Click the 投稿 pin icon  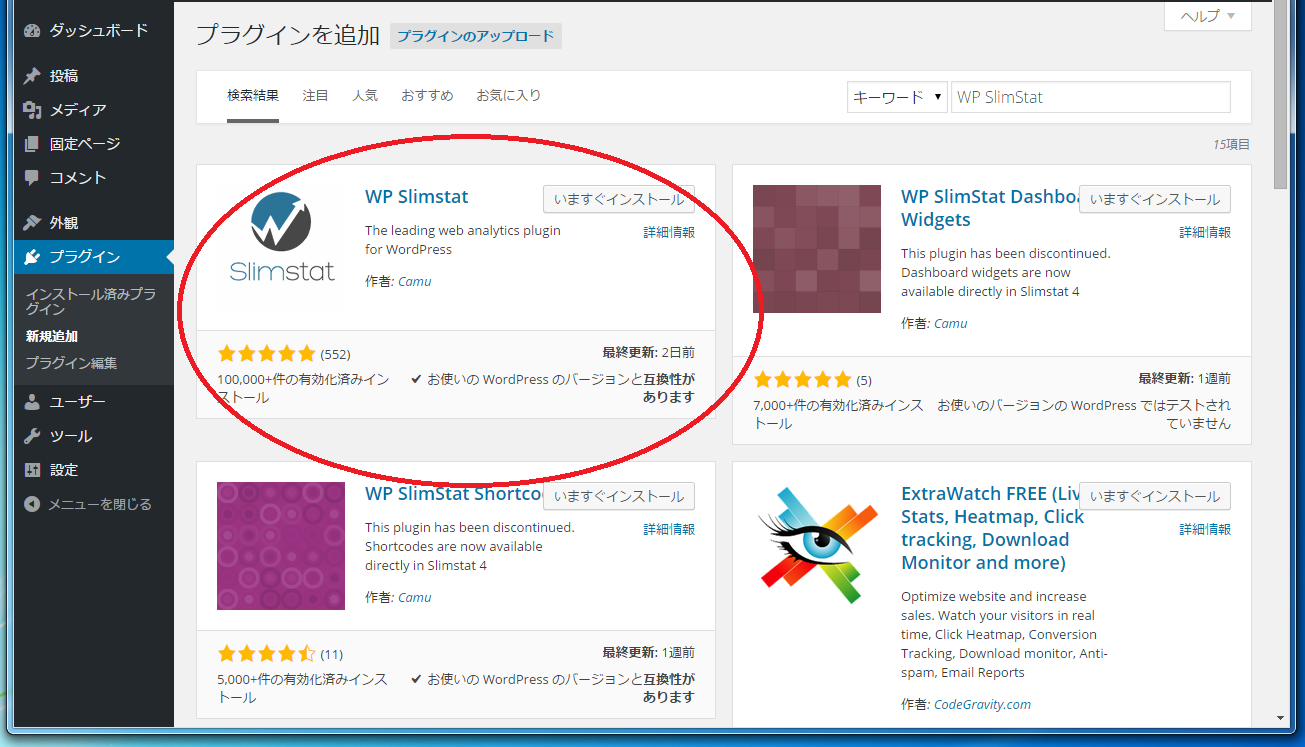32,76
